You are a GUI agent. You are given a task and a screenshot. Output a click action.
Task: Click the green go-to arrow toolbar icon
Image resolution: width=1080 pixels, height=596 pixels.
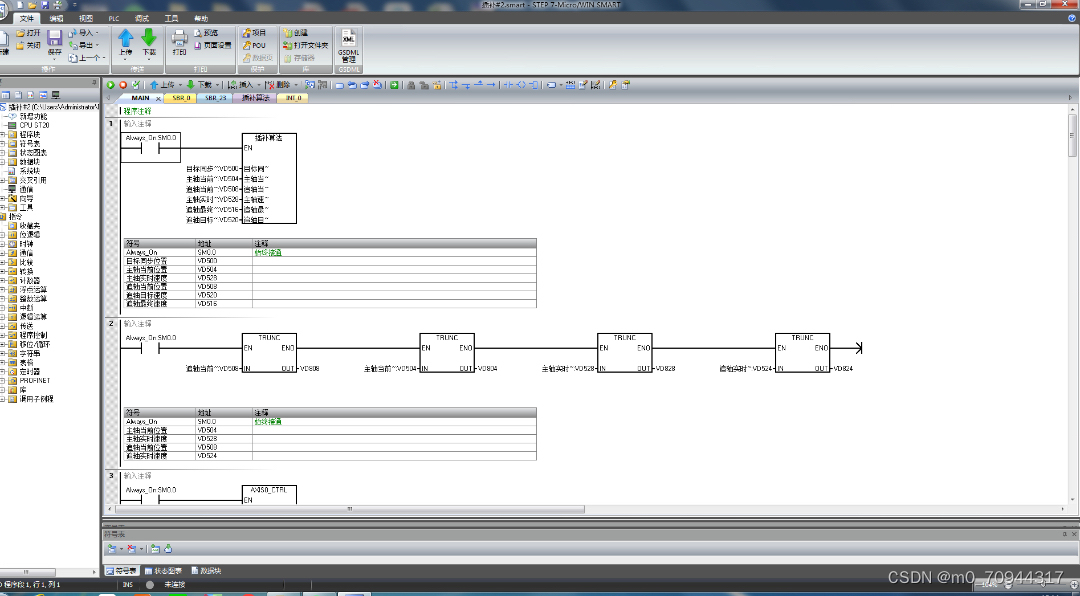(x=394, y=85)
